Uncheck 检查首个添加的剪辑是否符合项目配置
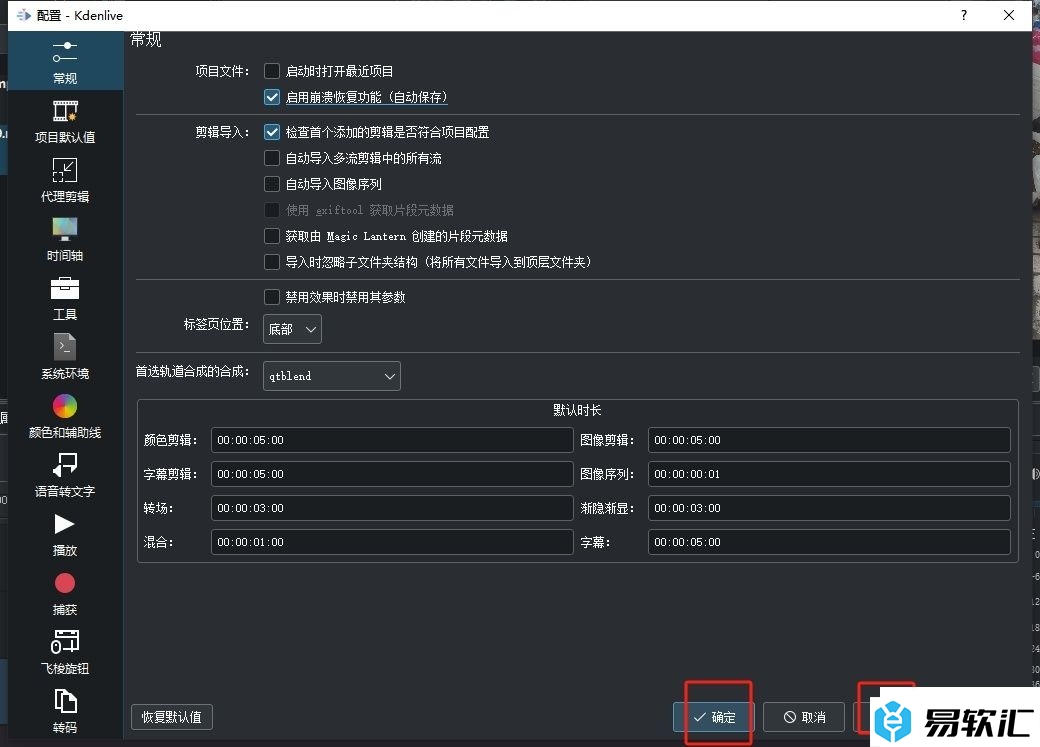The image size is (1040, 747). click(272, 132)
